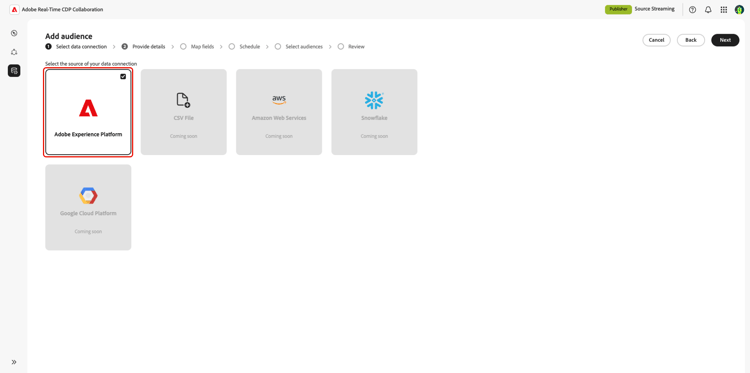Go to the Select audiences step
This screenshot has height=373, width=750.
[x=299, y=47]
